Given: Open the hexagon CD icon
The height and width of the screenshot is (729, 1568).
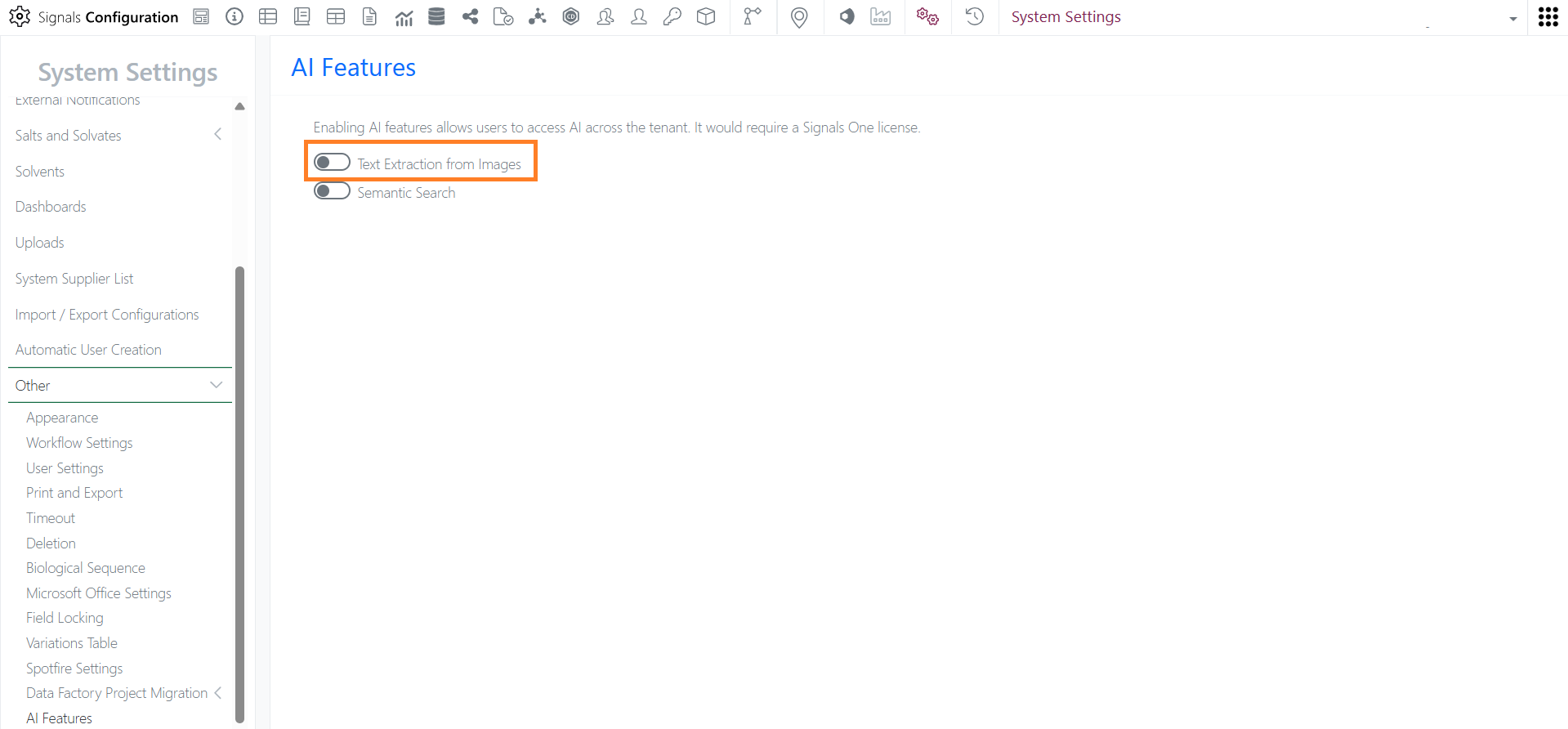Looking at the screenshot, I should click(x=571, y=16).
